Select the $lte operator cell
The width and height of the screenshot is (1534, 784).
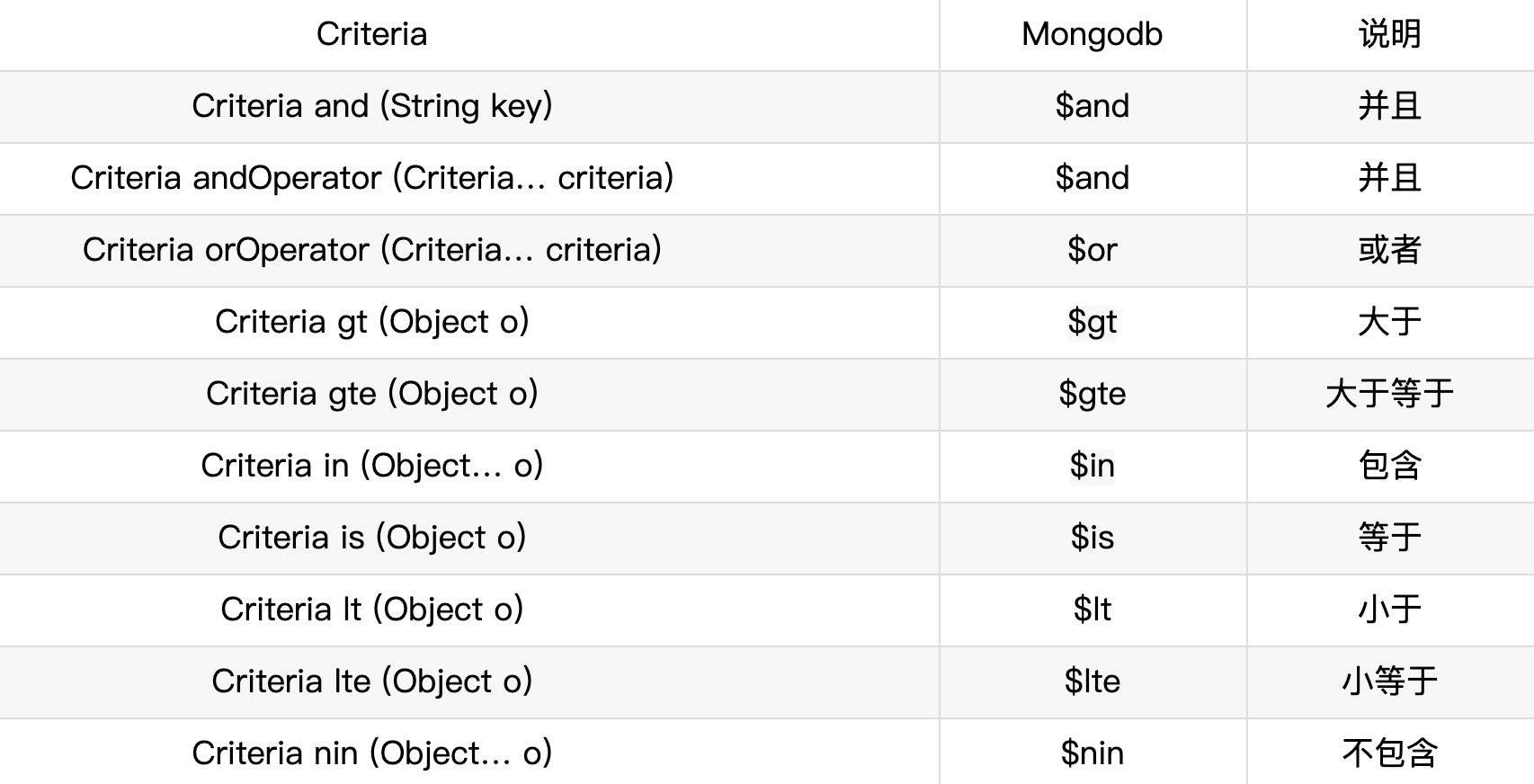coord(1092,682)
